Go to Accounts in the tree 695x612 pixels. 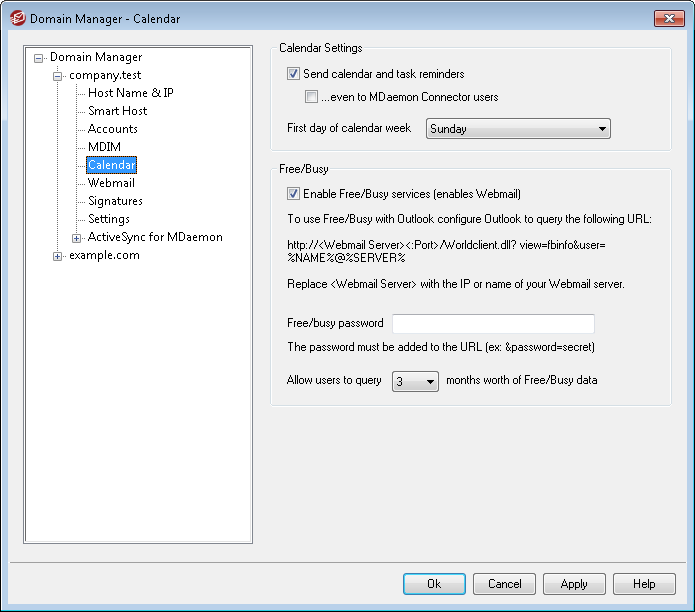coord(112,129)
